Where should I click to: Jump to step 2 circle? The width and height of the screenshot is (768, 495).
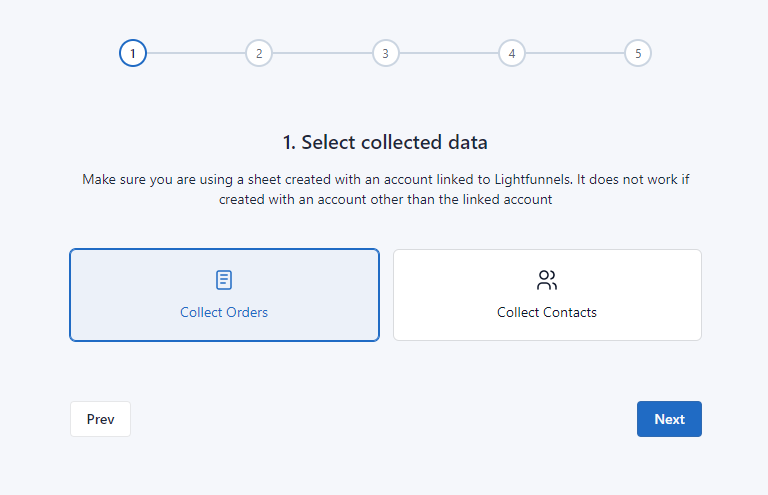click(259, 53)
